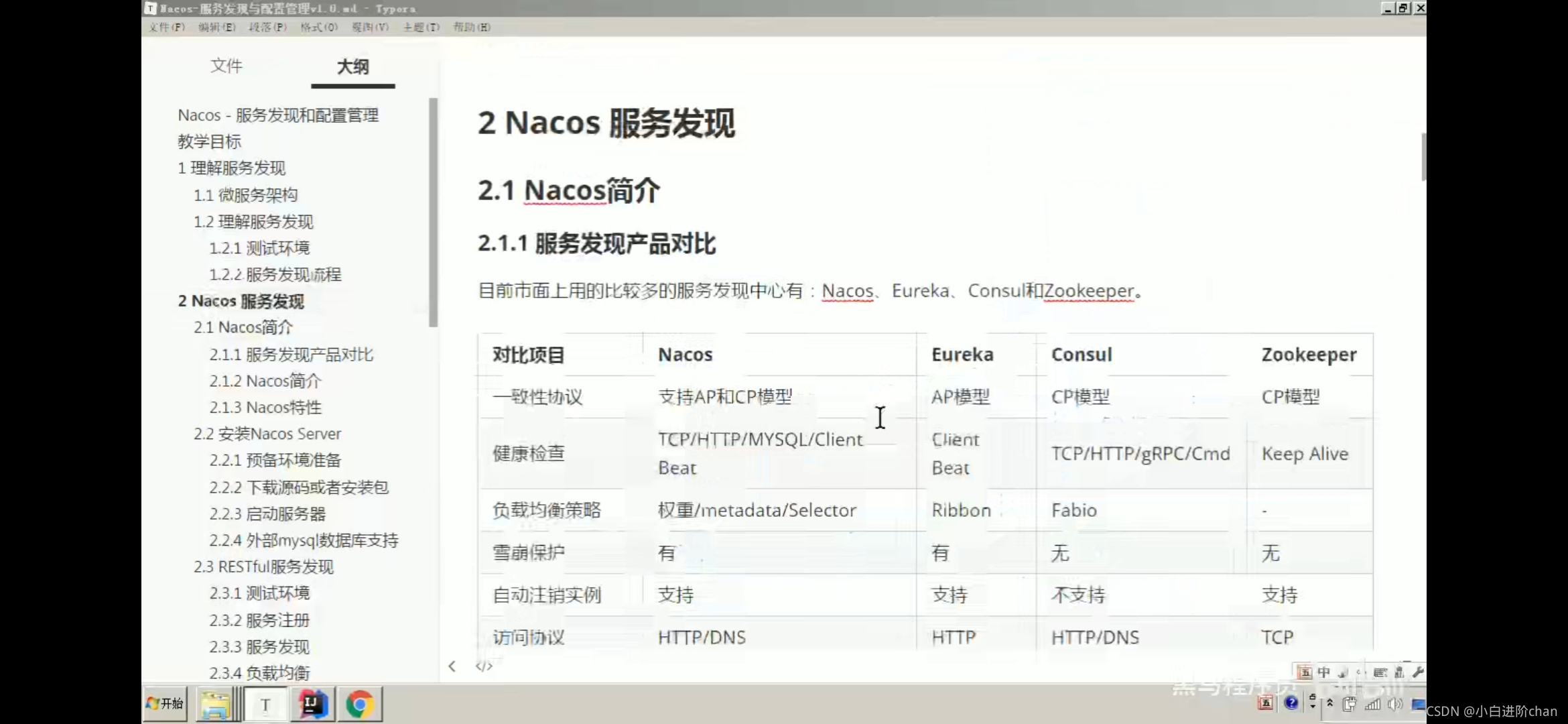Open IntelliJ IDEA from taskbar

(x=312, y=704)
